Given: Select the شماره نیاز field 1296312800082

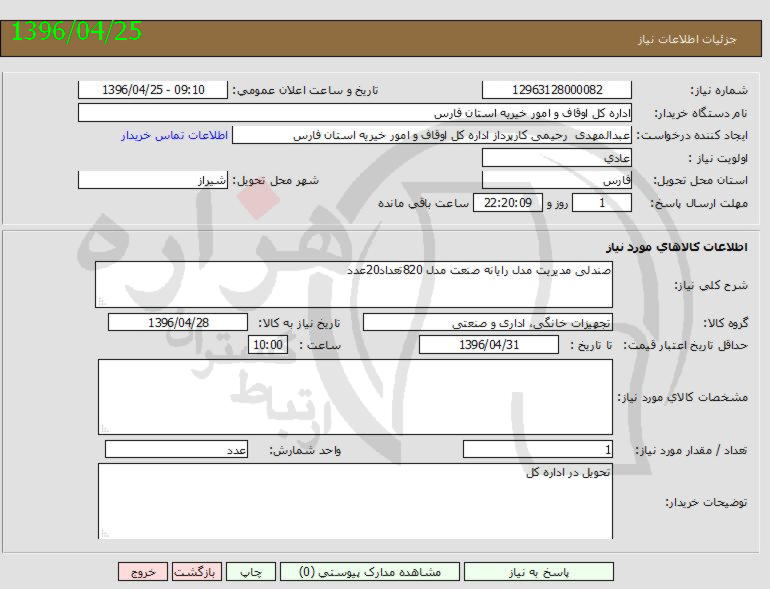Looking at the screenshot, I should [557, 90].
